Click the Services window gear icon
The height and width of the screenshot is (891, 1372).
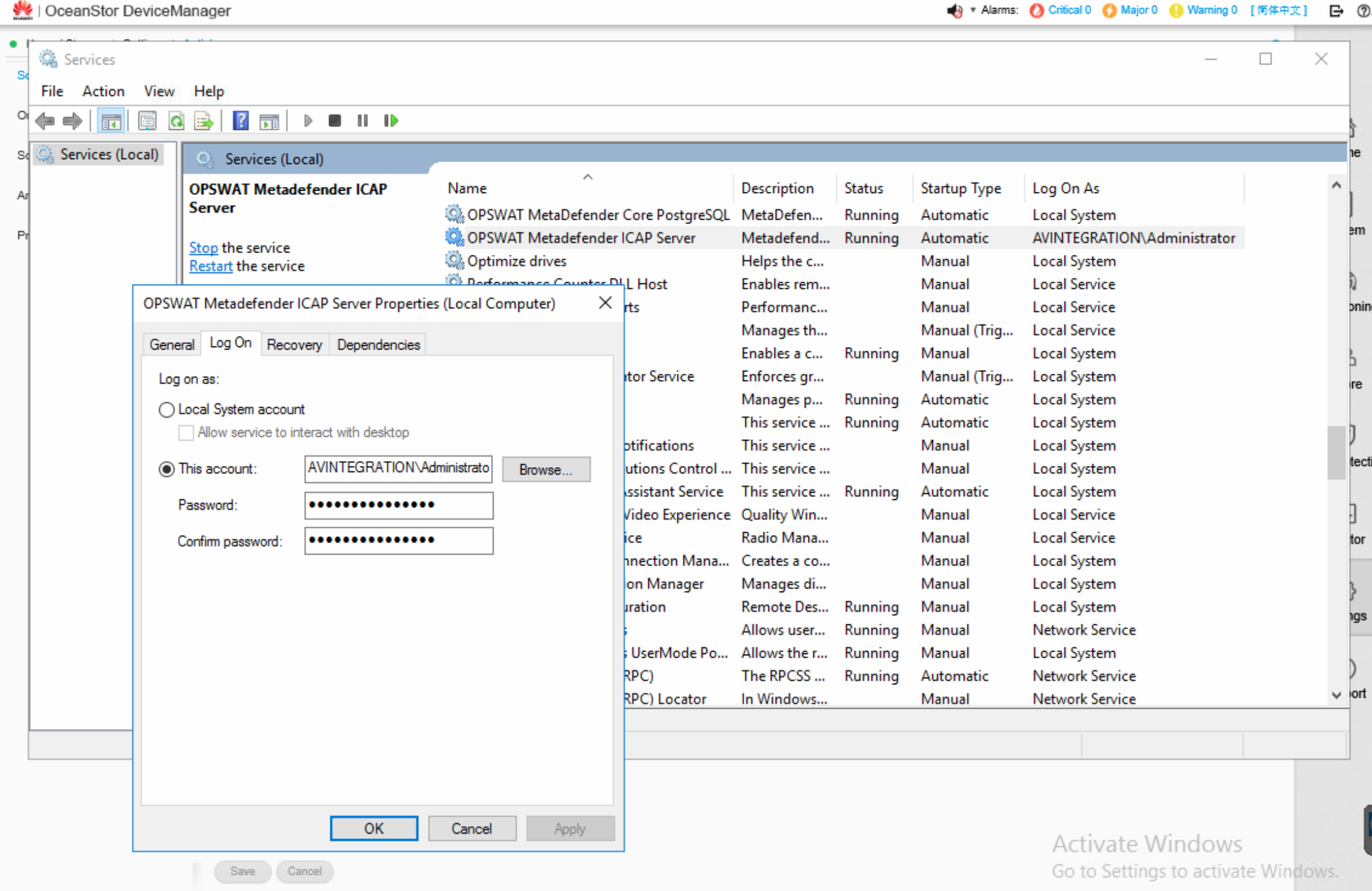point(48,59)
